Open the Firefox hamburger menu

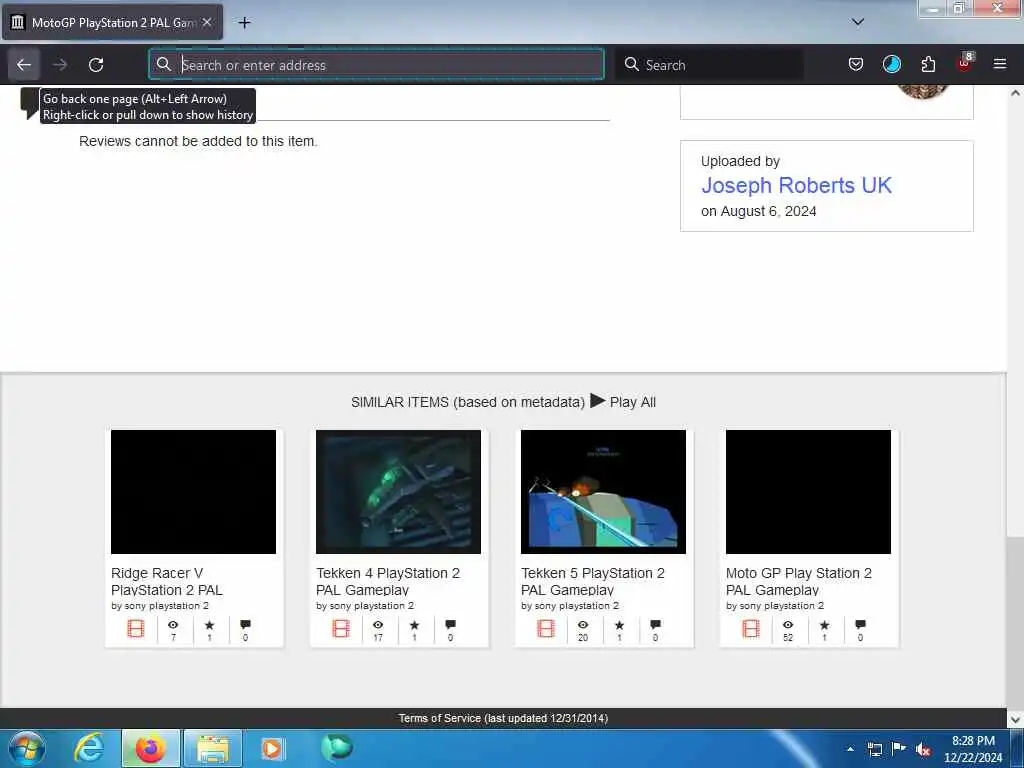[x=1000, y=65]
